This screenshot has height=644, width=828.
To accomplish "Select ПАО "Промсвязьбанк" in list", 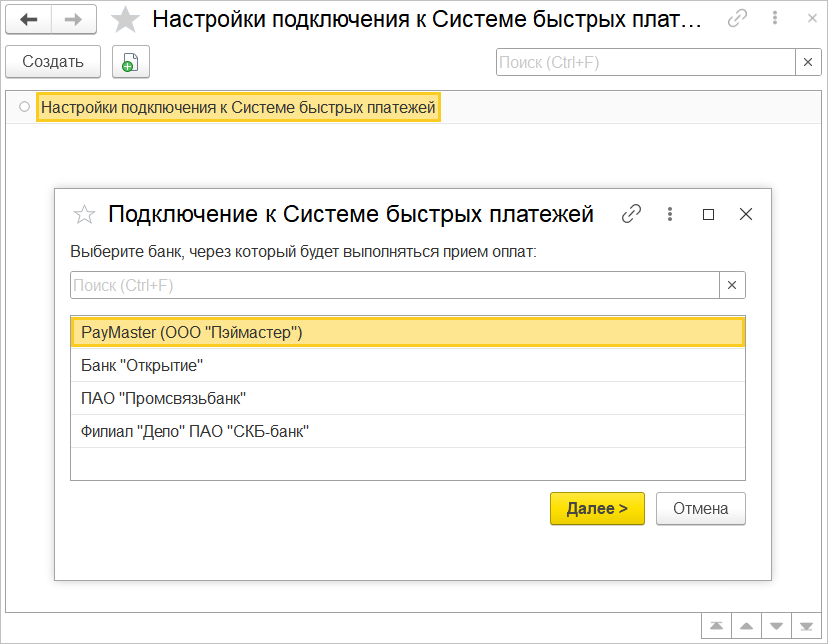I will pos(408,398).
